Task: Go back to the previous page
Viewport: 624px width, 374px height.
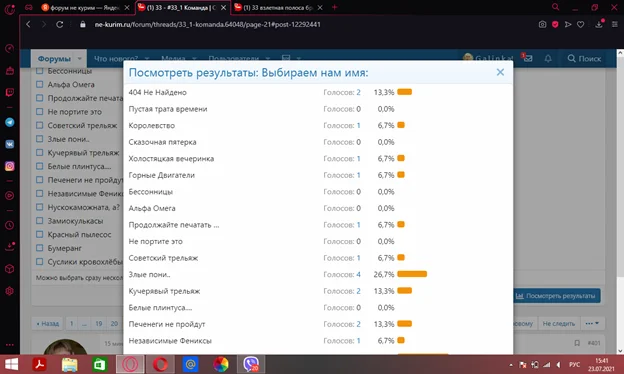Action: 28,24
